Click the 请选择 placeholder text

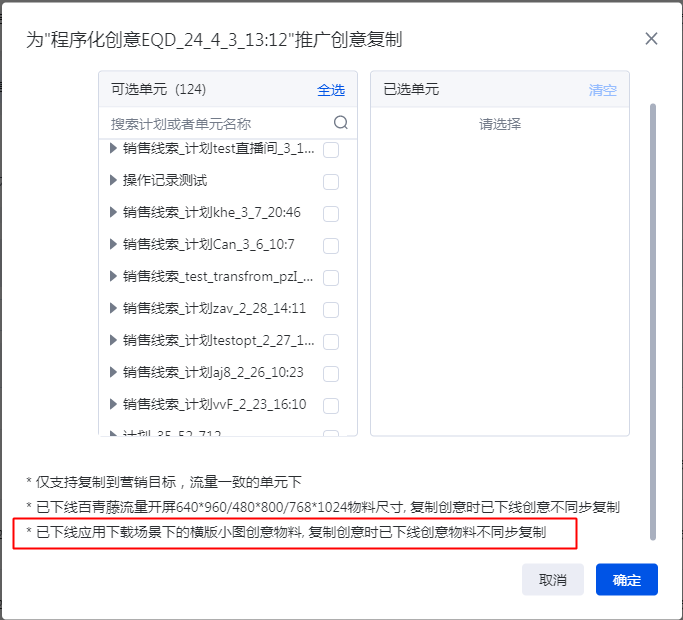[x=500, y=124]
